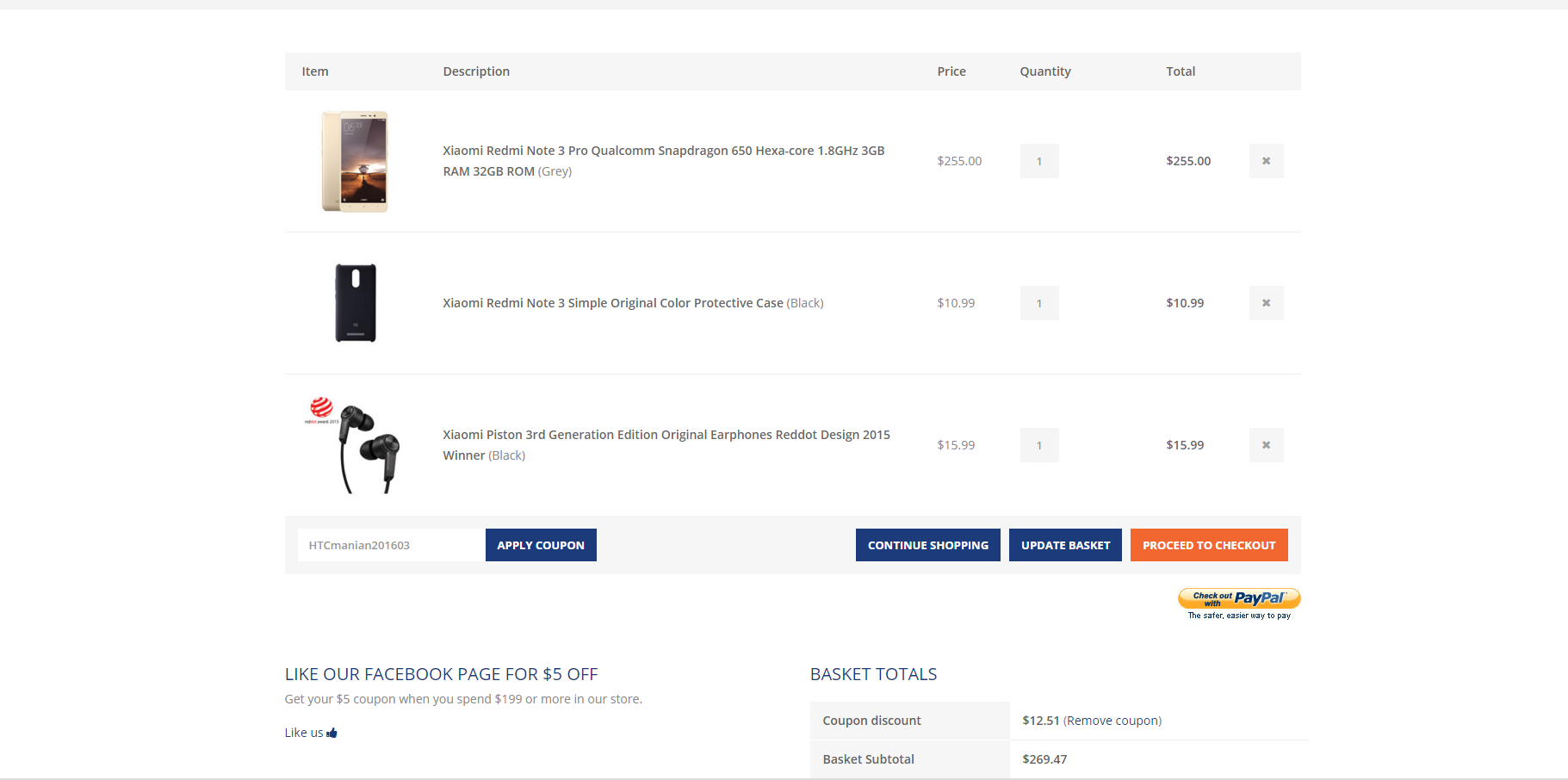
Task: Click the Basket Subtotal label
Action: pos(868,759)
